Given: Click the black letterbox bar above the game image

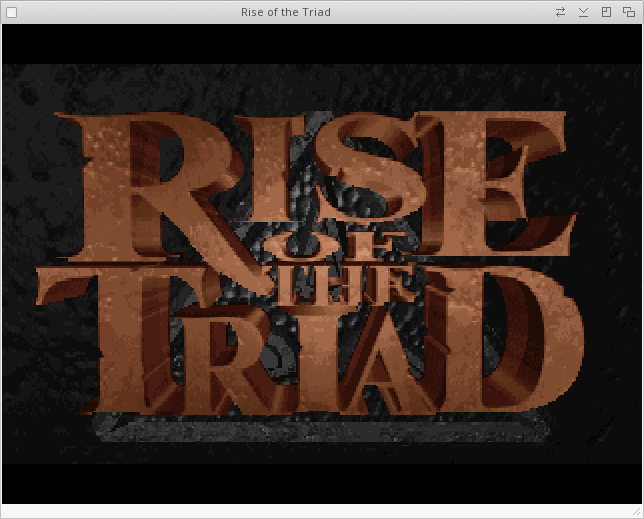Looking at the screenshot, I should click(x=320, y=44).
